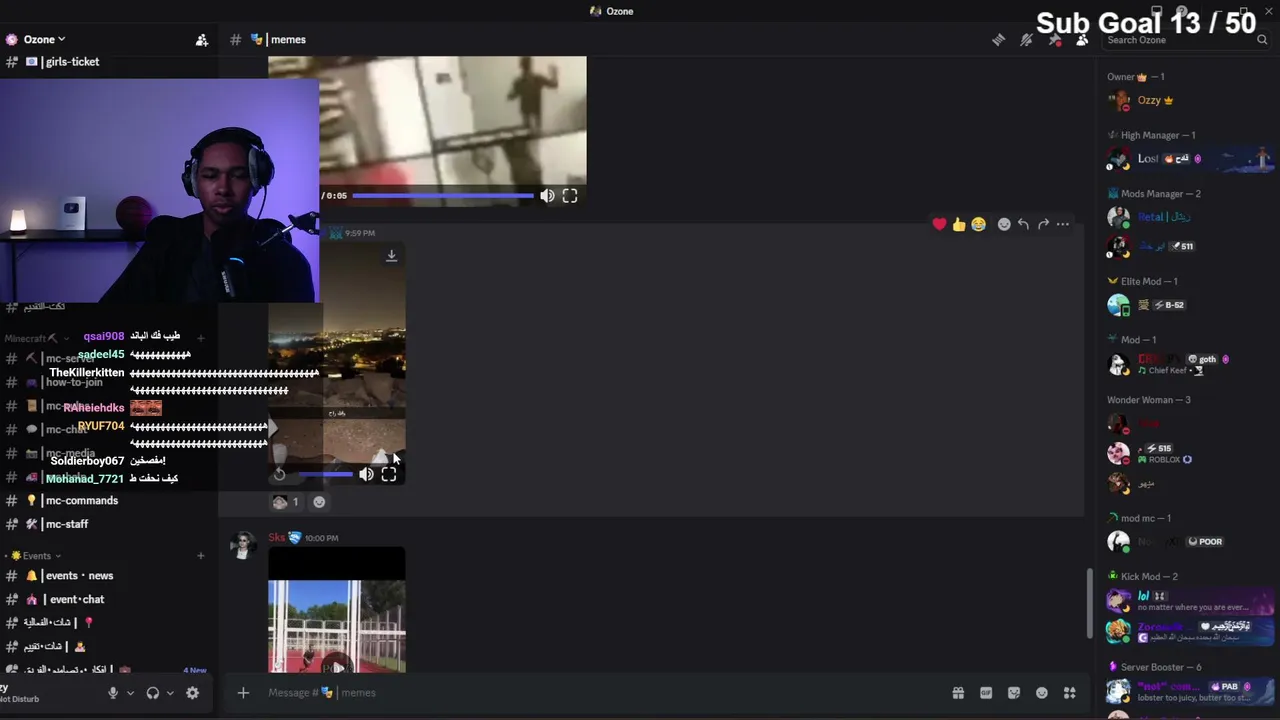Download the night city video
Screen dimensions: 1280x720
click(392, 256)
